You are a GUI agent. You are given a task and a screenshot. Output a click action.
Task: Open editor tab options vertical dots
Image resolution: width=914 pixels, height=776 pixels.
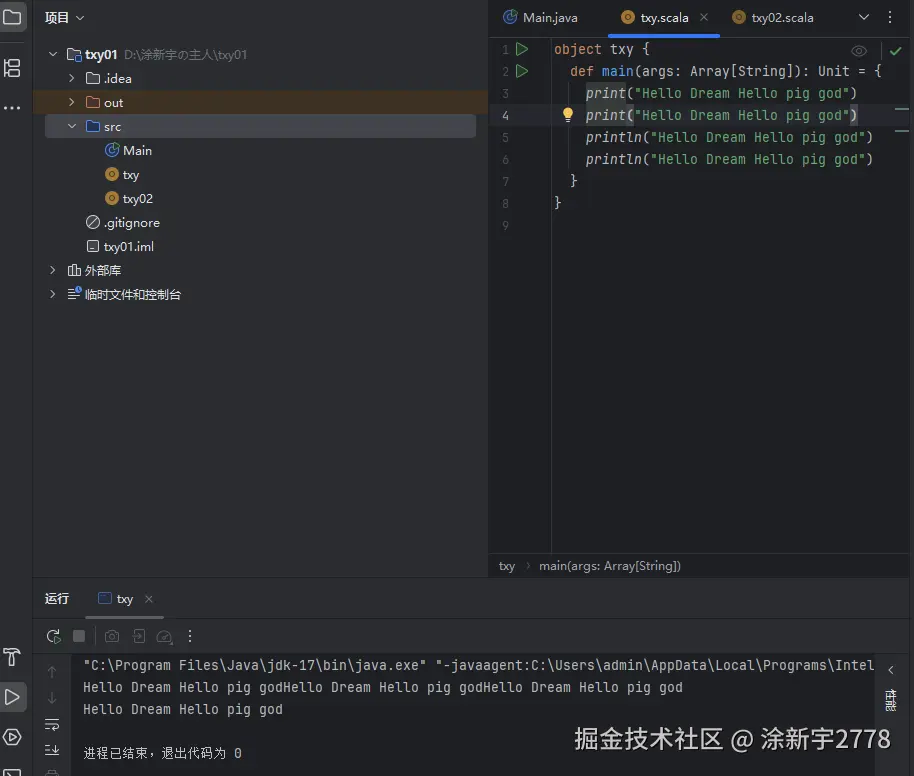coord(890,17)
